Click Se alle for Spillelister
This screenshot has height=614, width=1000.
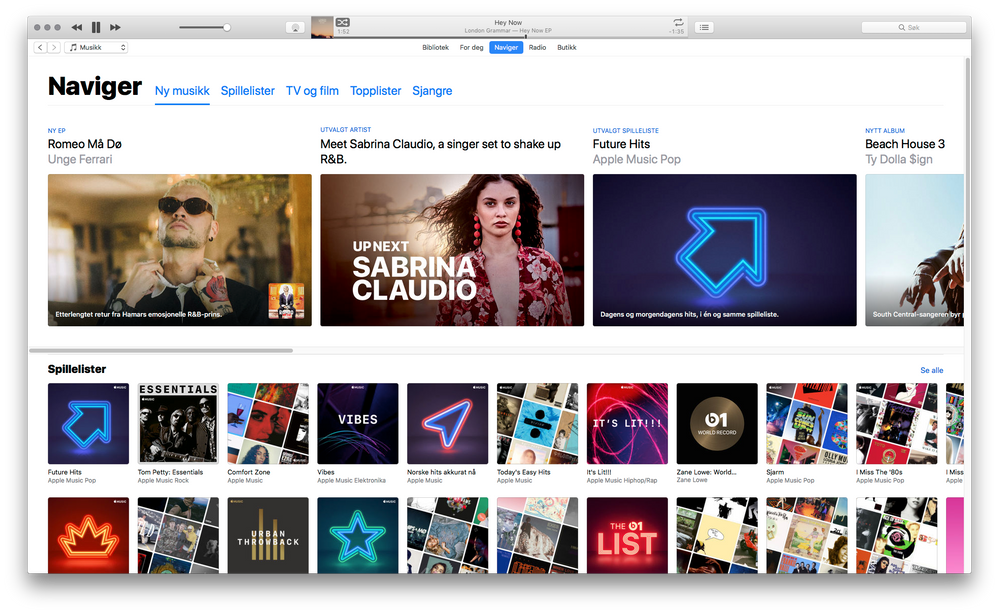coord(932,370)
